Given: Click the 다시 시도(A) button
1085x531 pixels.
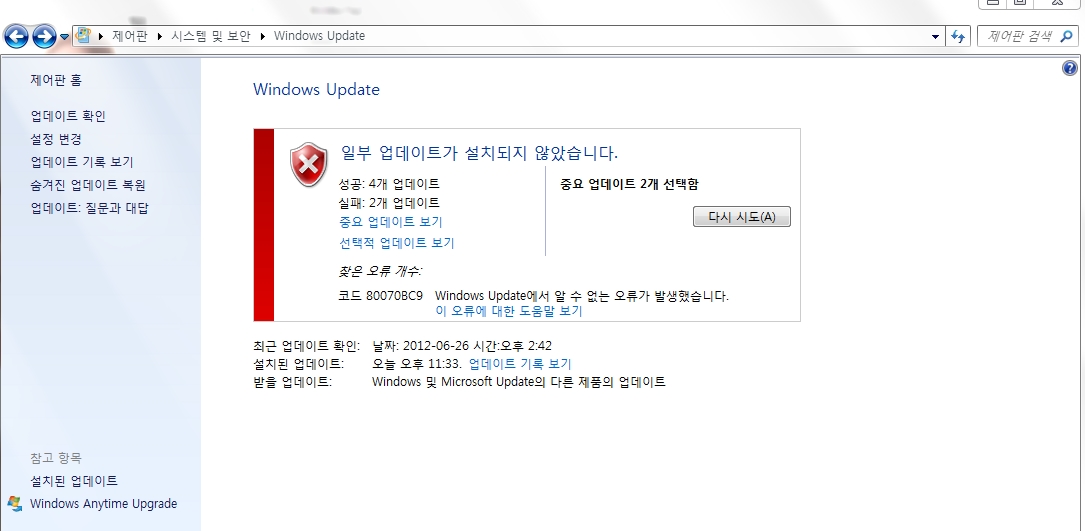Looking at the screenshot, I should (742, 217).
